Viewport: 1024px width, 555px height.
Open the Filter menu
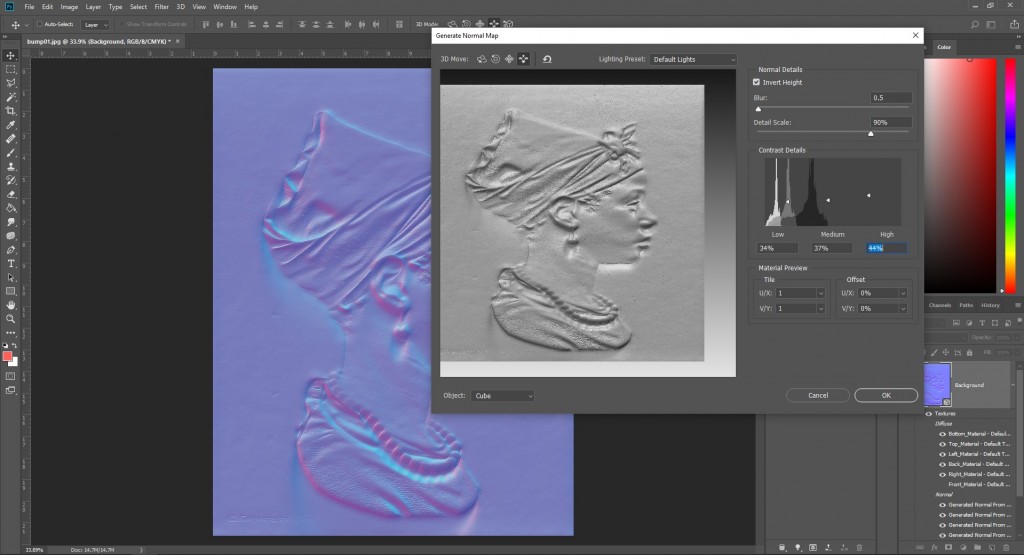(161, 7)
